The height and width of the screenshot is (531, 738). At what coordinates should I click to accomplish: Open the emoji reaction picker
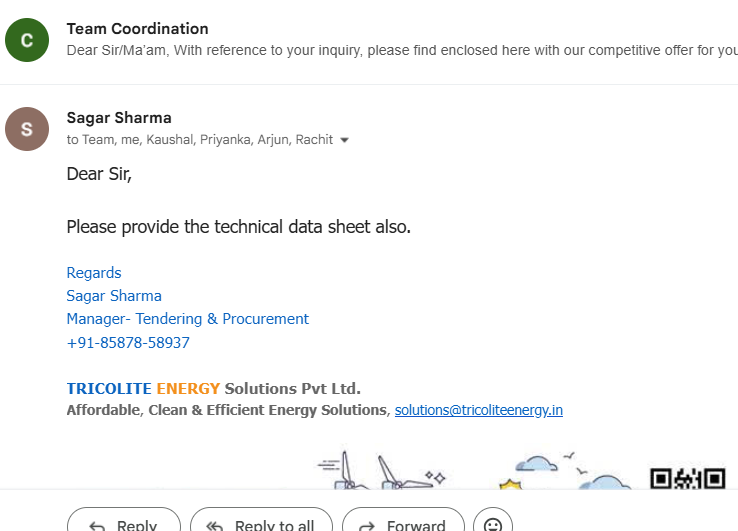pyautogui.click(x=493, y=522)
